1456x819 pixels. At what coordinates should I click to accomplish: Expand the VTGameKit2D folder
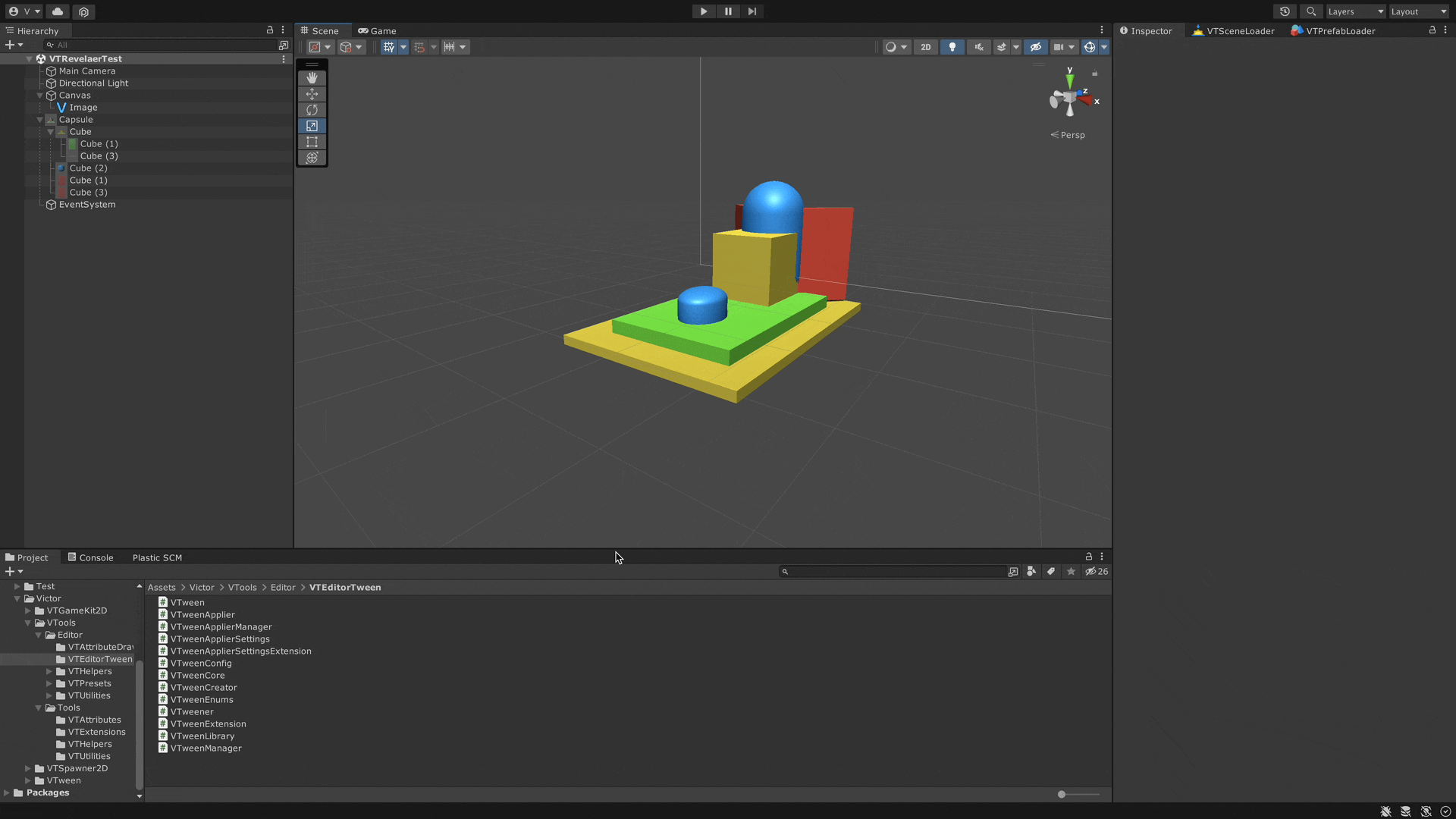coord(28,610)
